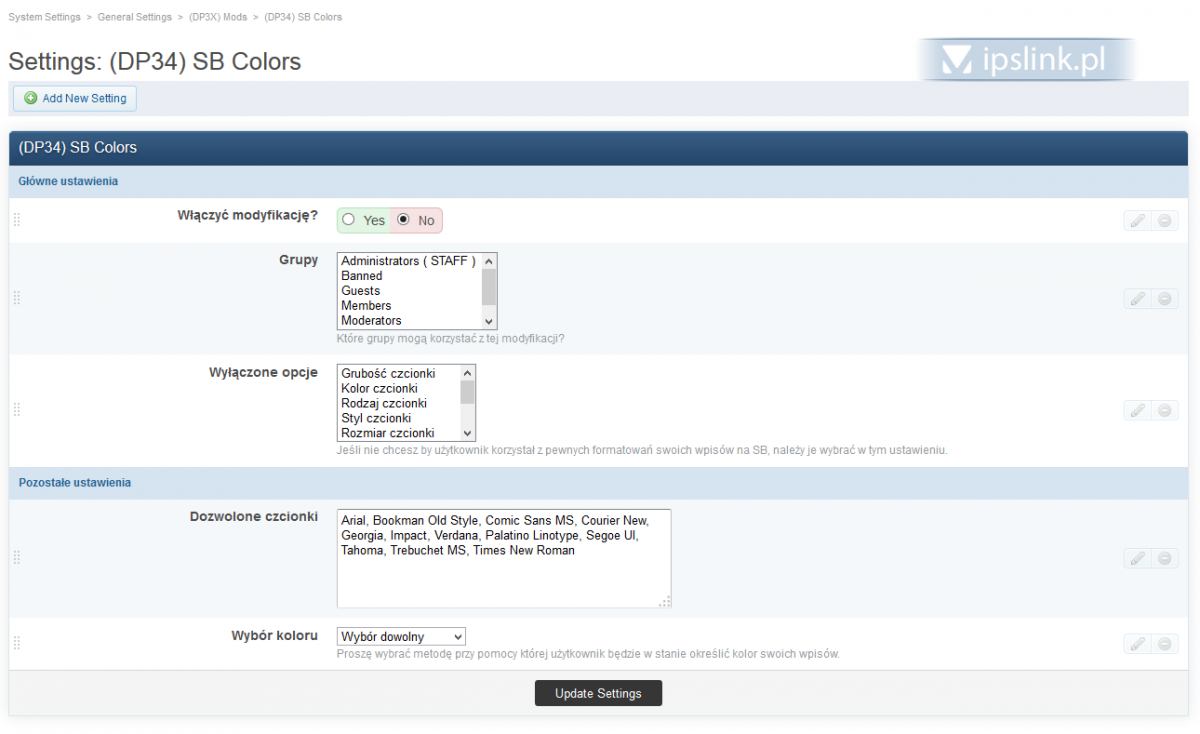Edit the Grupy setting via pencil icon

click(x=1137, y=298)
